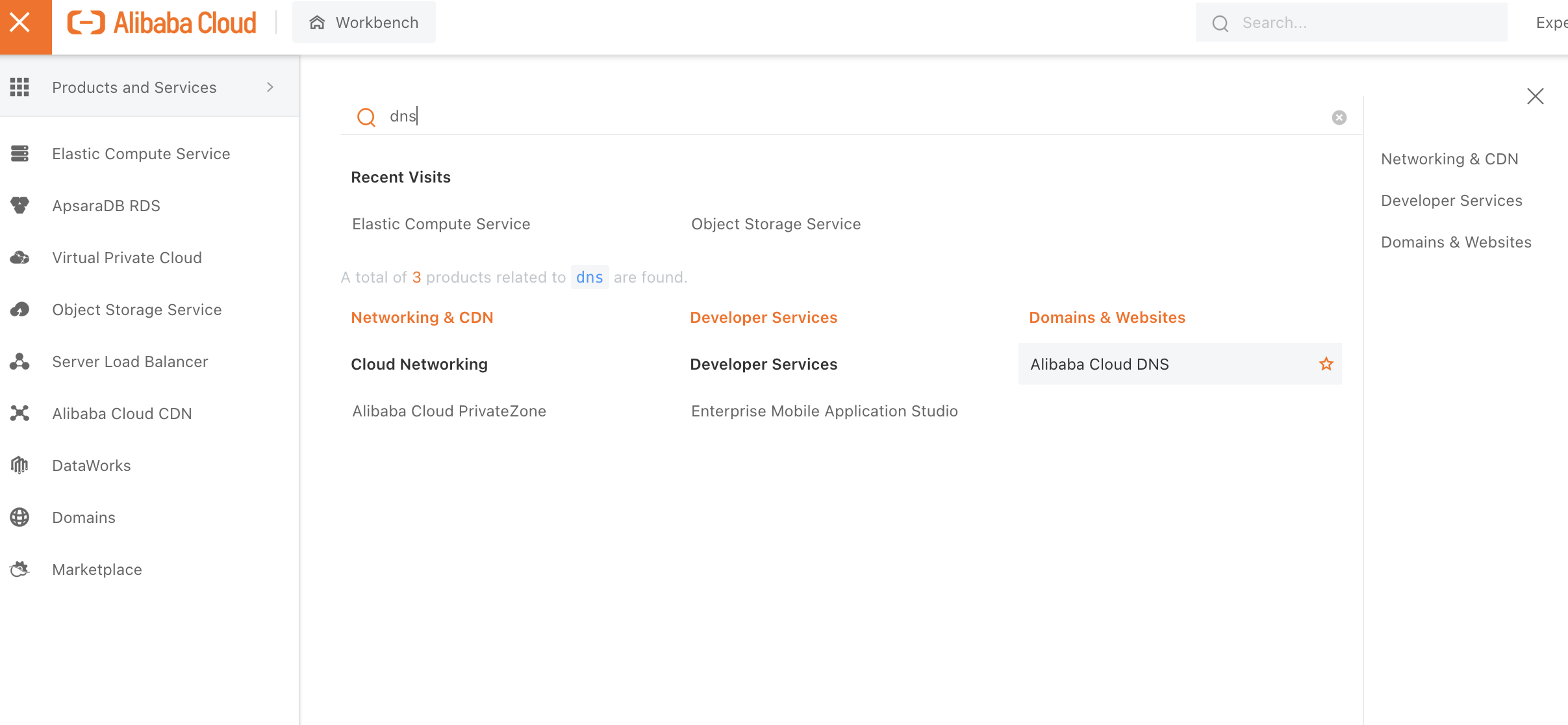Click the Alibaba Cloud CDN sidebar icon
This screenshot has width=1568, height=725.
[x=19, y=413]
